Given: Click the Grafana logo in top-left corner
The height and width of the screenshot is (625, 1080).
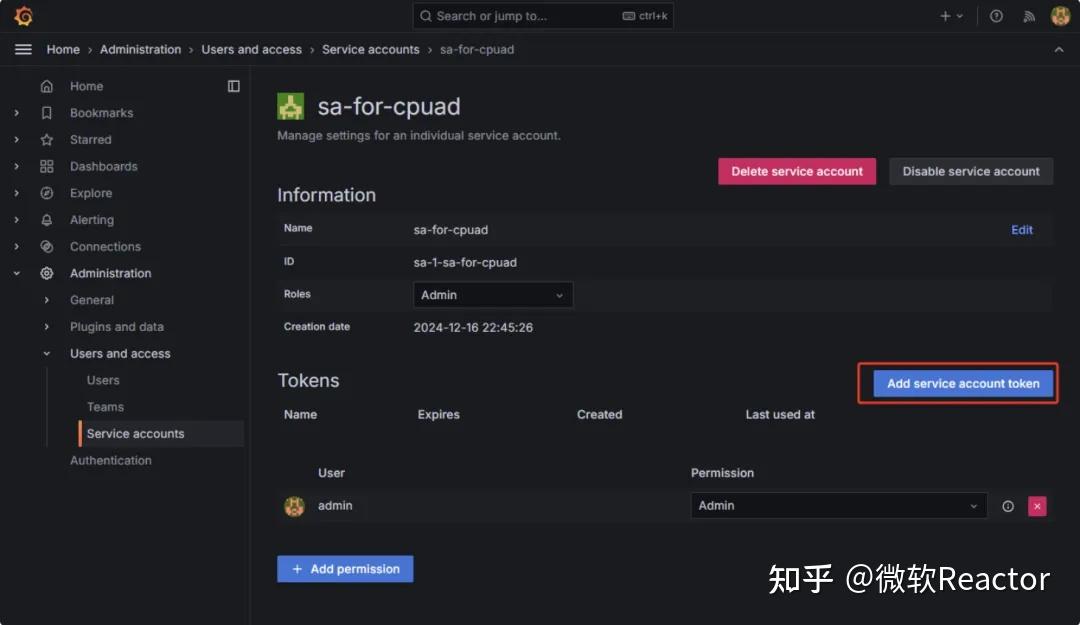Looking at the screenshot, I should (22, 15).
